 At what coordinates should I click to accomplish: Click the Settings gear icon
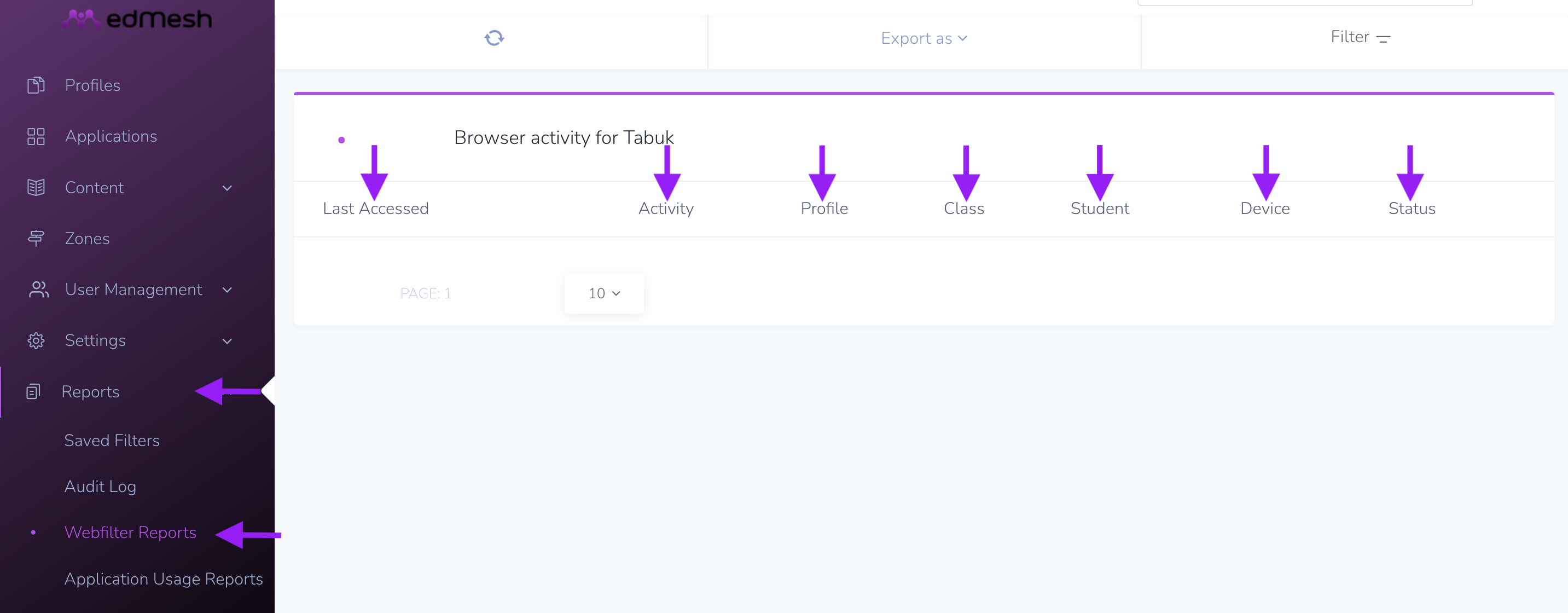coord(36,340)
